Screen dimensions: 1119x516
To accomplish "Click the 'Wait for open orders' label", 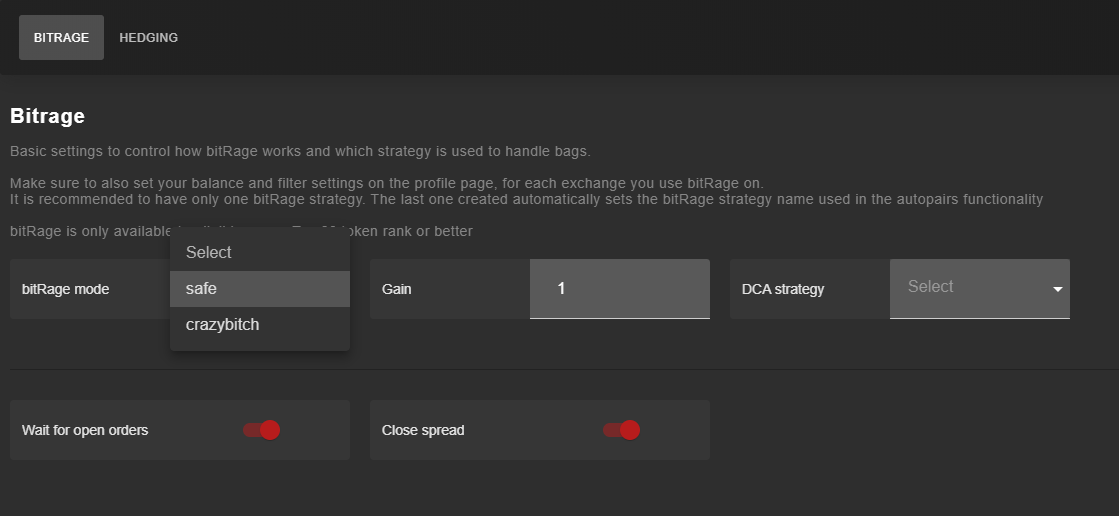I will pos(85,430).
